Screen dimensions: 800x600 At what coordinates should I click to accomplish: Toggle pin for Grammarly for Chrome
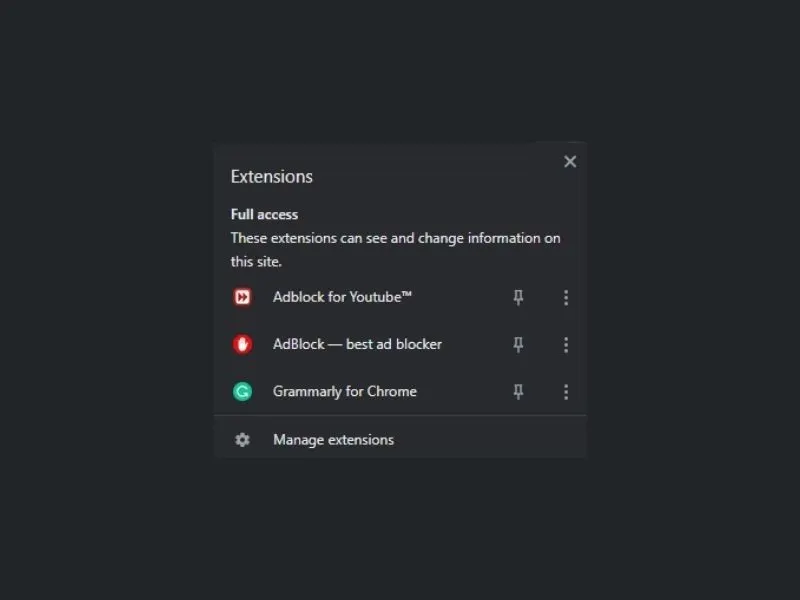518,391
